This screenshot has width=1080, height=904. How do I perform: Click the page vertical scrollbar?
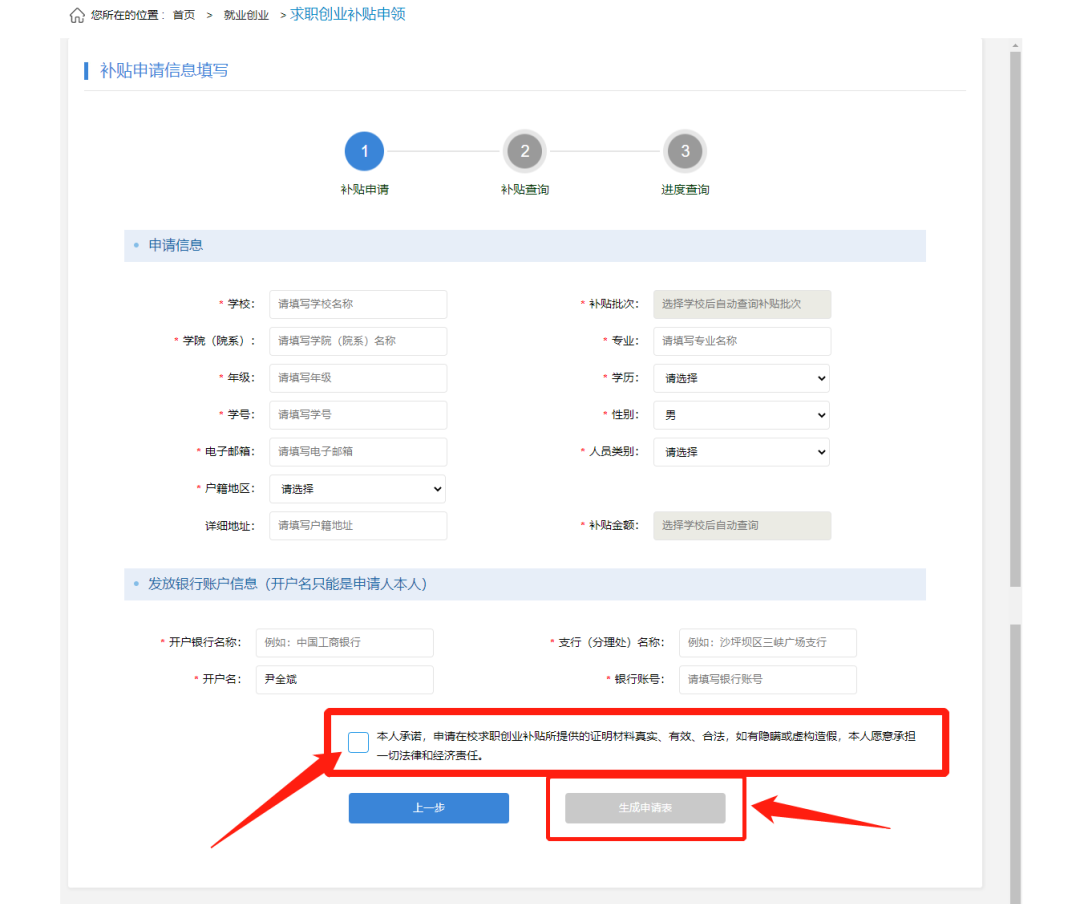(1015, 320)
